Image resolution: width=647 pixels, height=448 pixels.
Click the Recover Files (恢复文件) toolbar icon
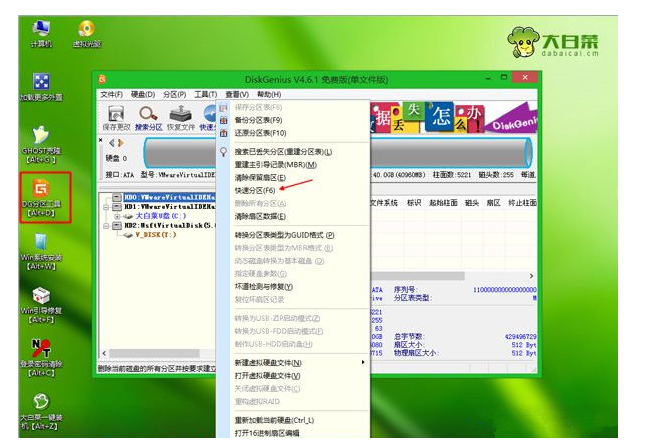point(180,117)
